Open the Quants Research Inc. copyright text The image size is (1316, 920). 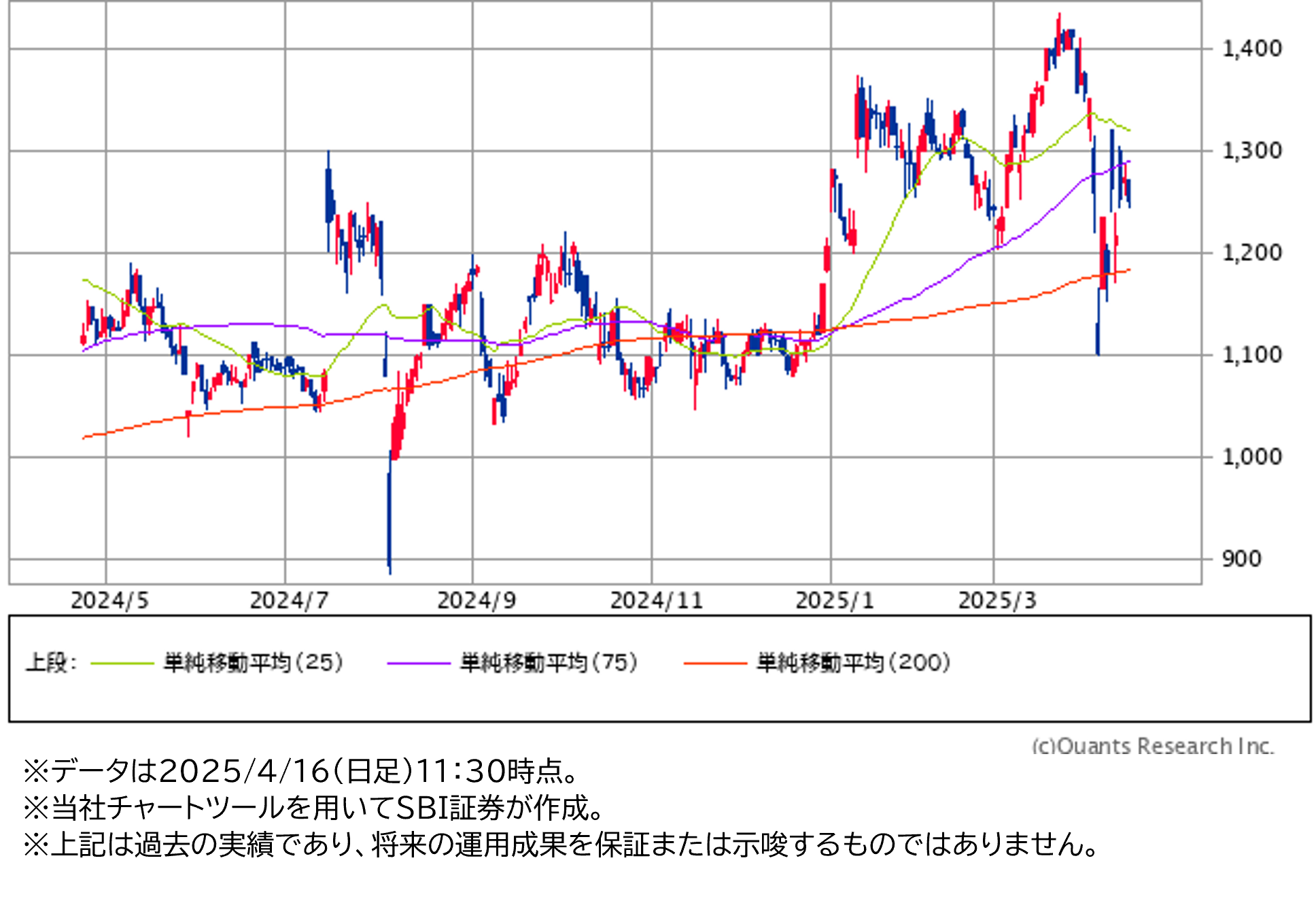click(1152, 746)
